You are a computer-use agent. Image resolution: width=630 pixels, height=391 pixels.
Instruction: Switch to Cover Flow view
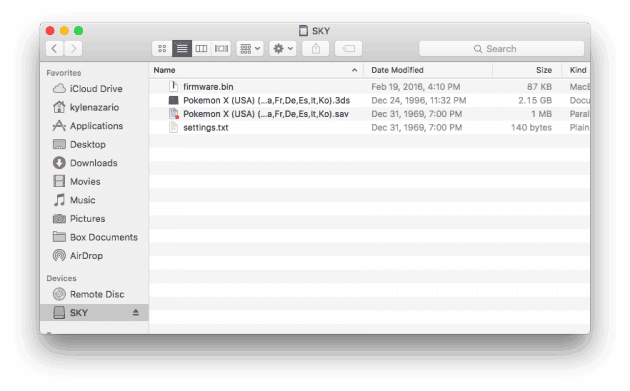[x=221, y=49]
